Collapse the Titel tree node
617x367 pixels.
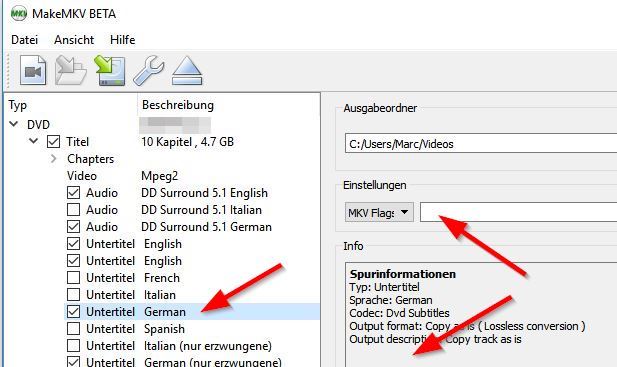click(33, 141)
